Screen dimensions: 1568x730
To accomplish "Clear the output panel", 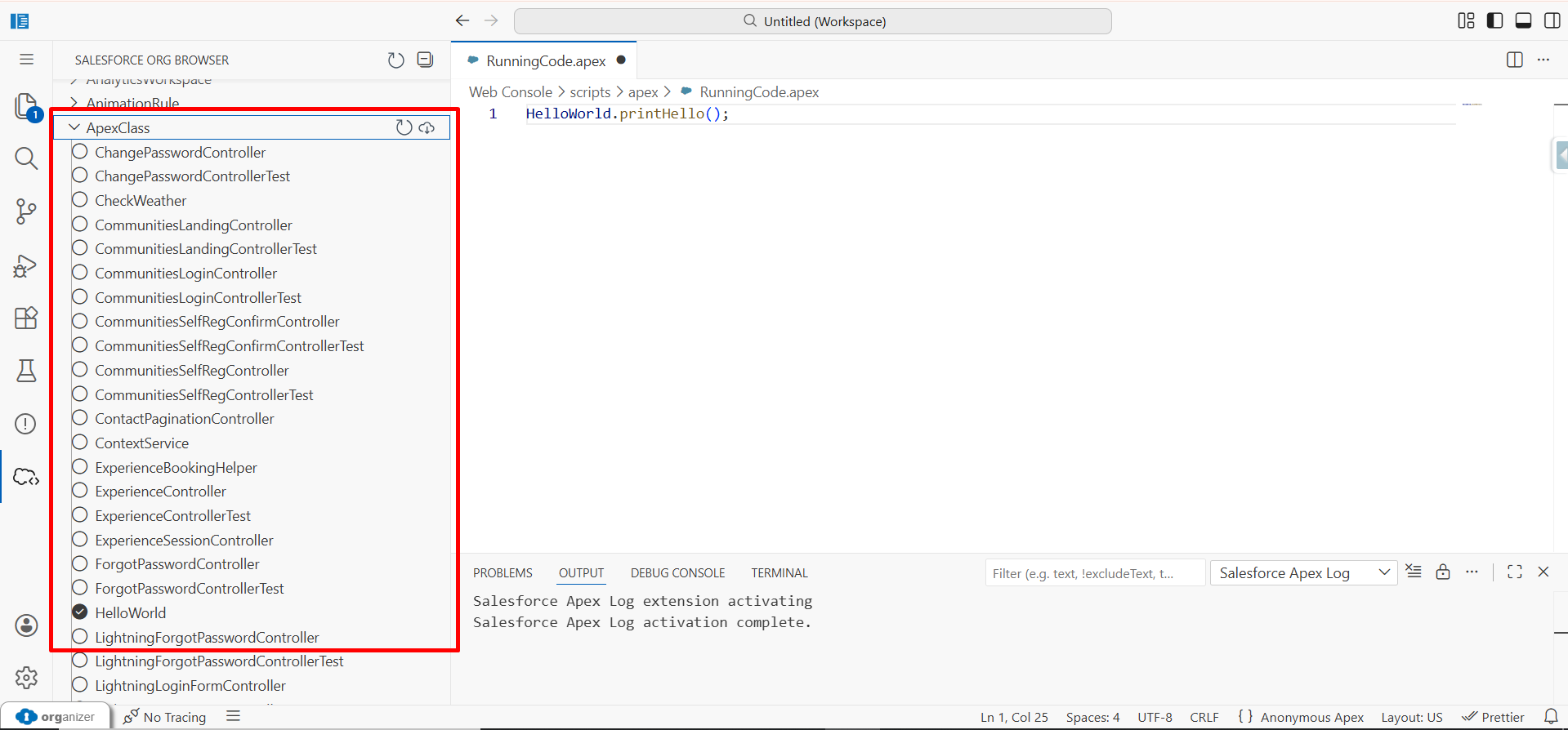I will pos(1414,572).
